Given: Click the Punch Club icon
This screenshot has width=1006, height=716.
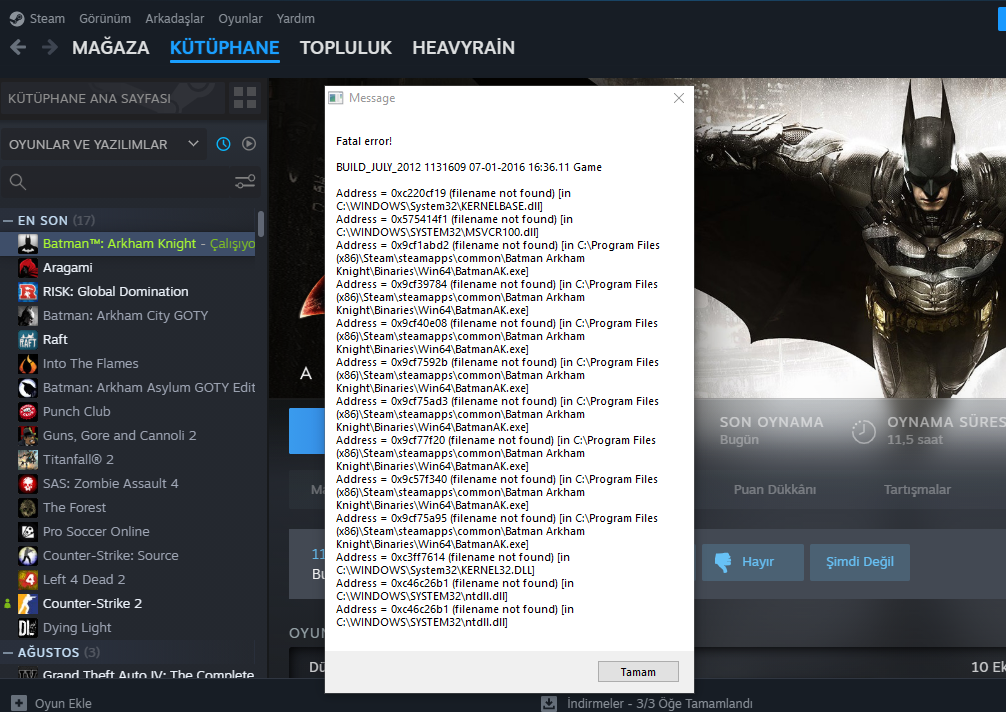Looking at the screenshot, I should pos(28,412).
